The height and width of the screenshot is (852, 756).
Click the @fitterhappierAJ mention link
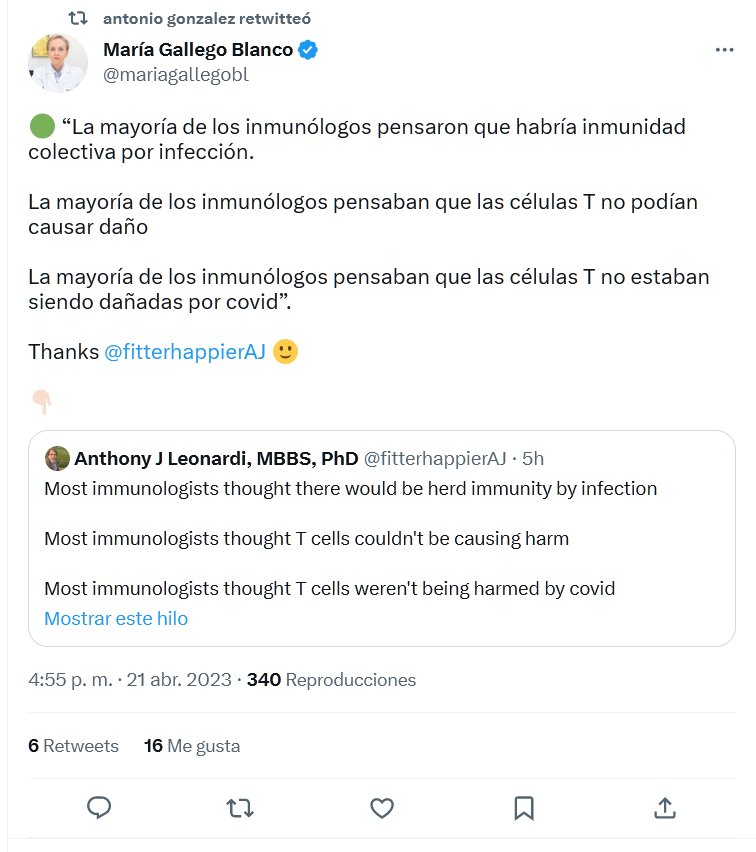tap(184, 352)
